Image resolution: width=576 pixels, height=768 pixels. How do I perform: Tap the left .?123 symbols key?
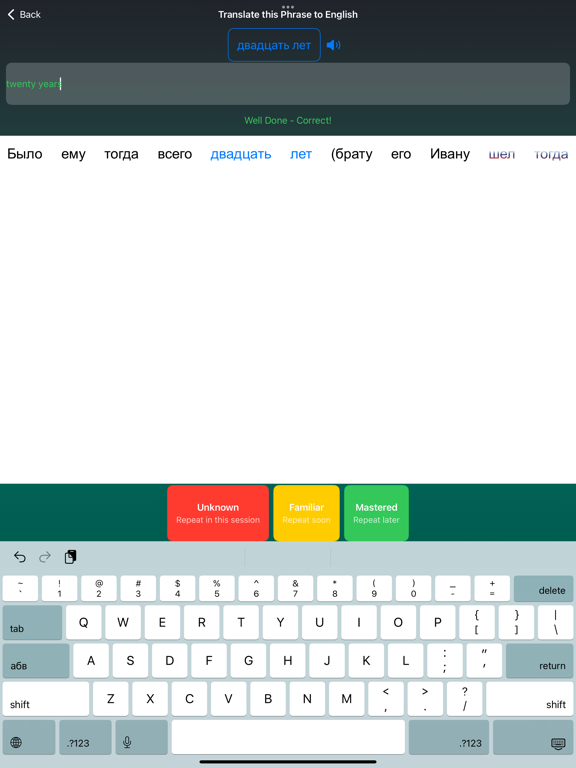click(85, 737)
